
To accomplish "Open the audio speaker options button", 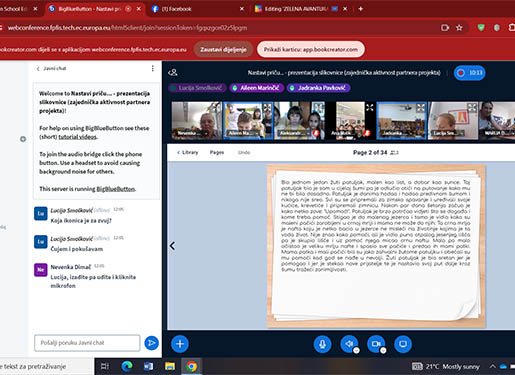I will [x=356, y=350].
